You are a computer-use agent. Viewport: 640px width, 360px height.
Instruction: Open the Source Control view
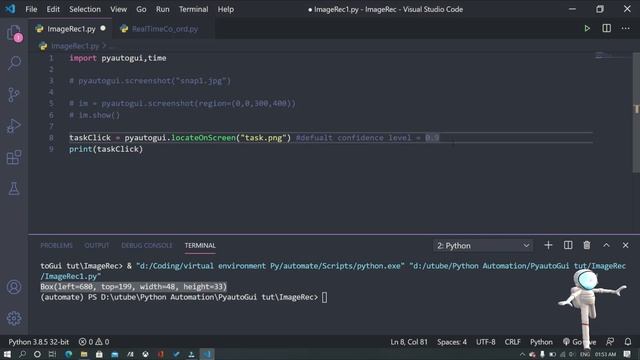pyautogui.click(x=14, y=95)
